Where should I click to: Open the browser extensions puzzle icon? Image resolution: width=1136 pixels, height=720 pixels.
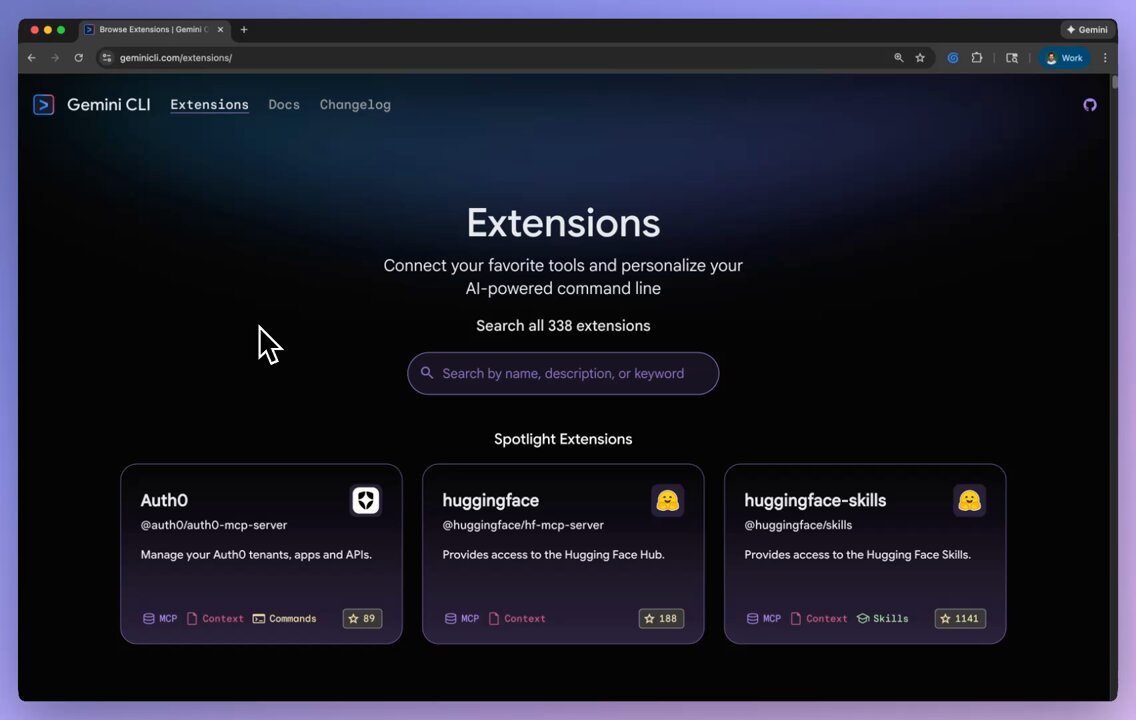click(x=977, y=58)
